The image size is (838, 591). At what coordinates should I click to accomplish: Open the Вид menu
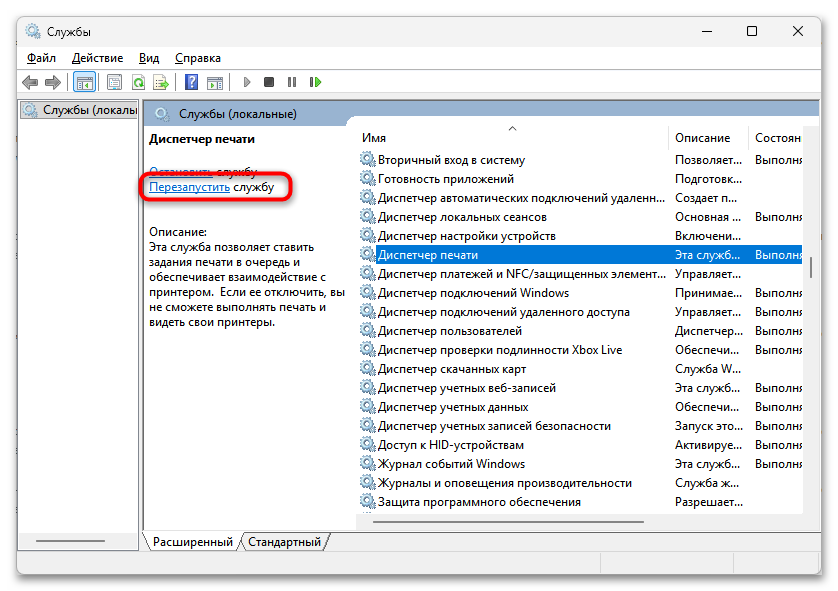point(149,58)
